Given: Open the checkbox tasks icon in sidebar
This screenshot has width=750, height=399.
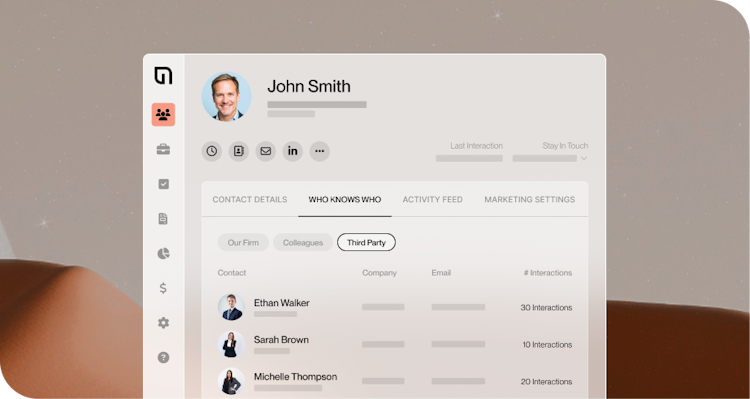Looking at the screenshot, I should tap(163, 184).
